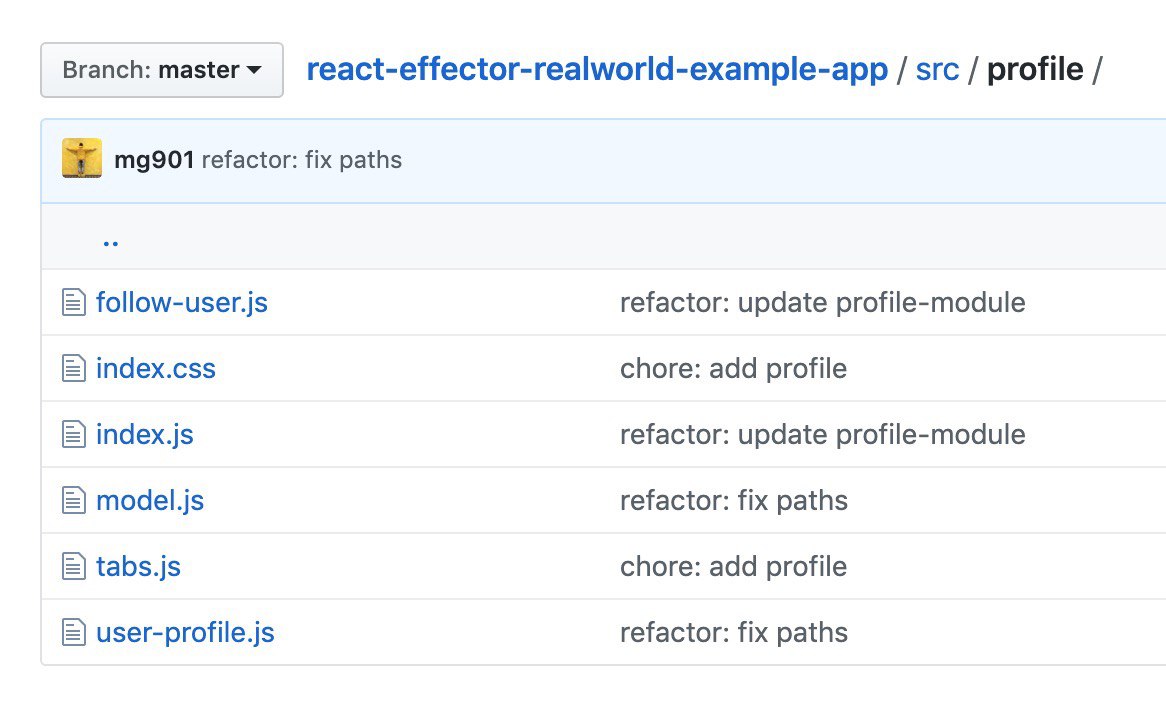This screenshot has height=728, width=1166.
Task: Click the file icon beside user-profile.js
Action: 74,632
